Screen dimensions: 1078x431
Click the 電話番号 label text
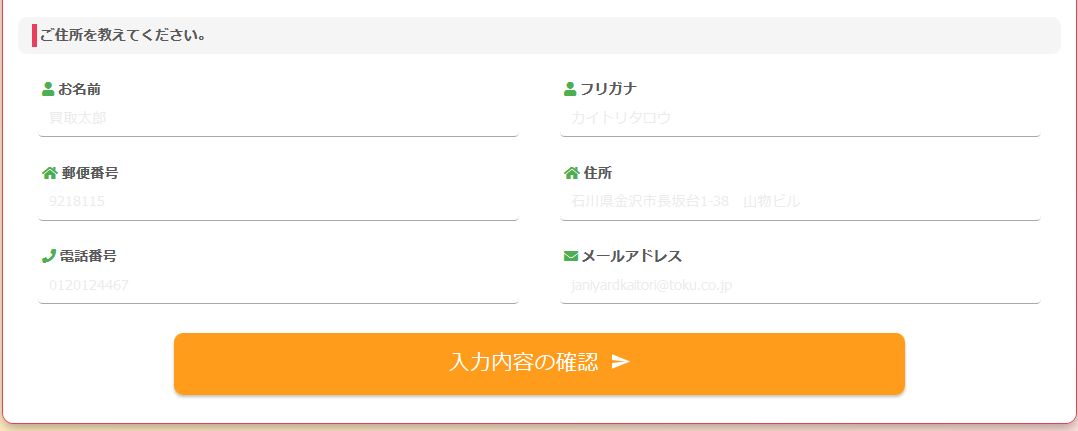(88, 256)
